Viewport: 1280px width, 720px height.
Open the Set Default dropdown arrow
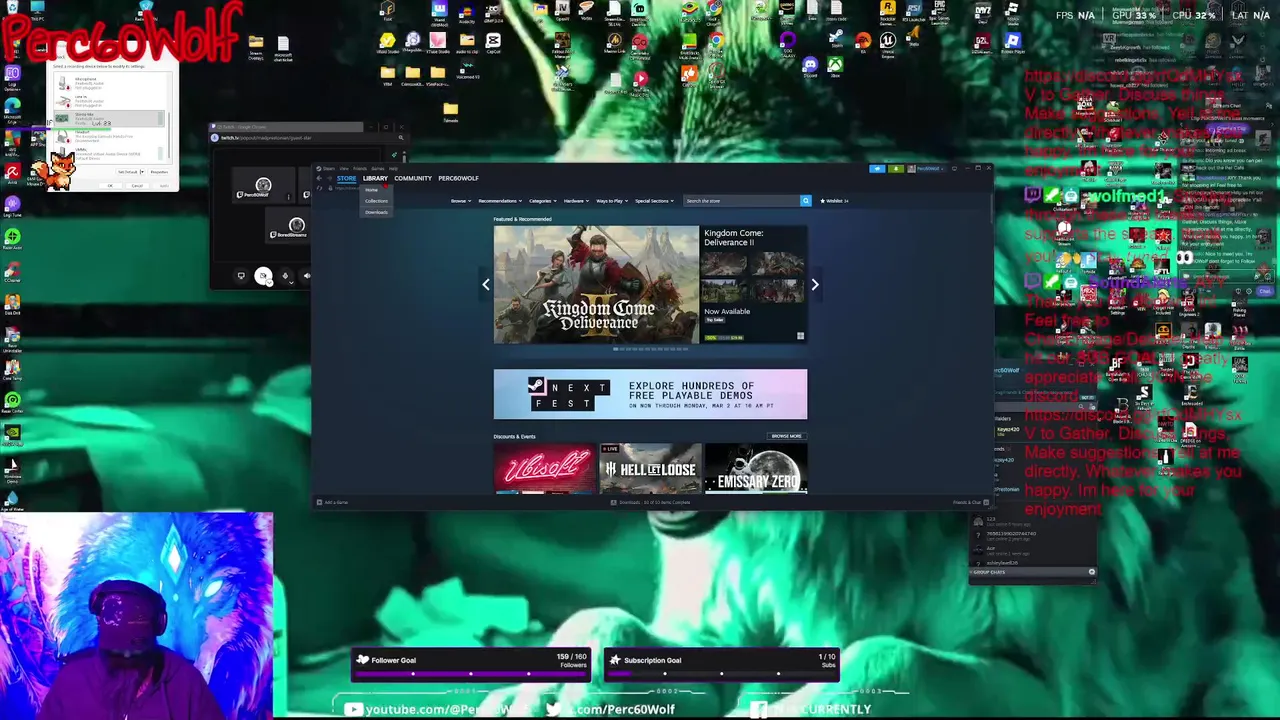(x=142, y=172)
